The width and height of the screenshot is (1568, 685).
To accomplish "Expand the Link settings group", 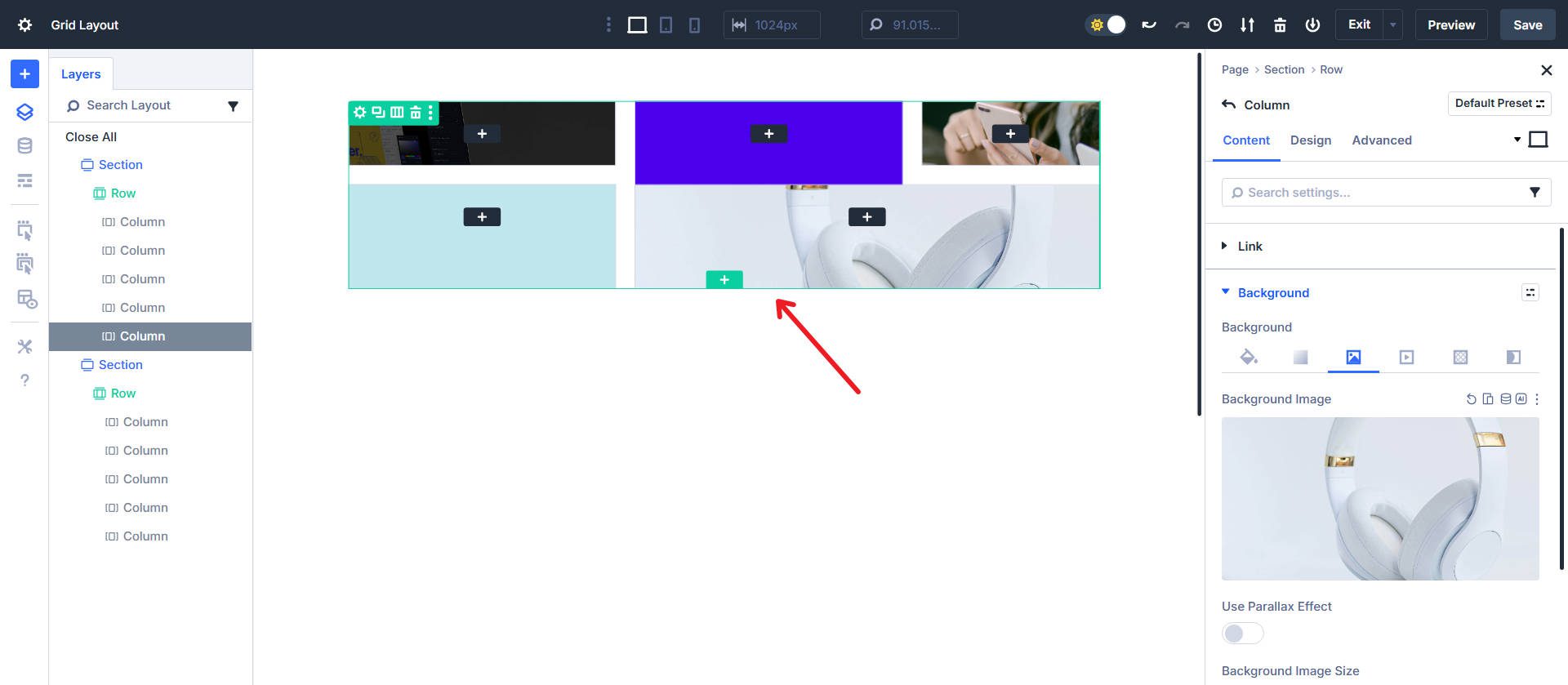I will click(x=1249, y=247).
